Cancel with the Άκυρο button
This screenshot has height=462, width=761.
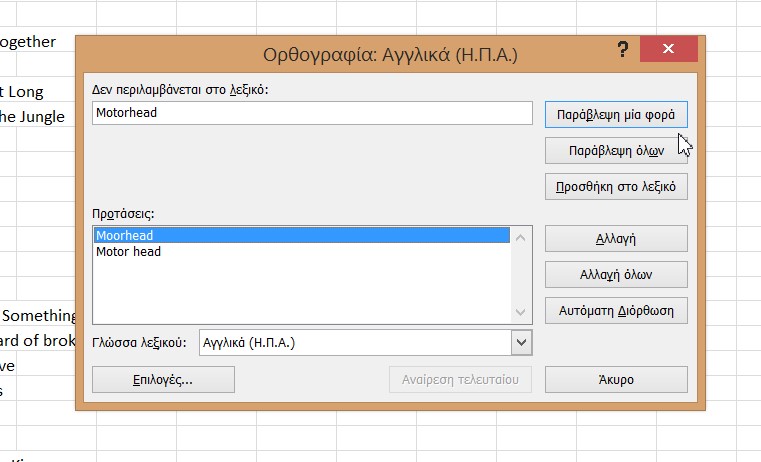(616, 380)
